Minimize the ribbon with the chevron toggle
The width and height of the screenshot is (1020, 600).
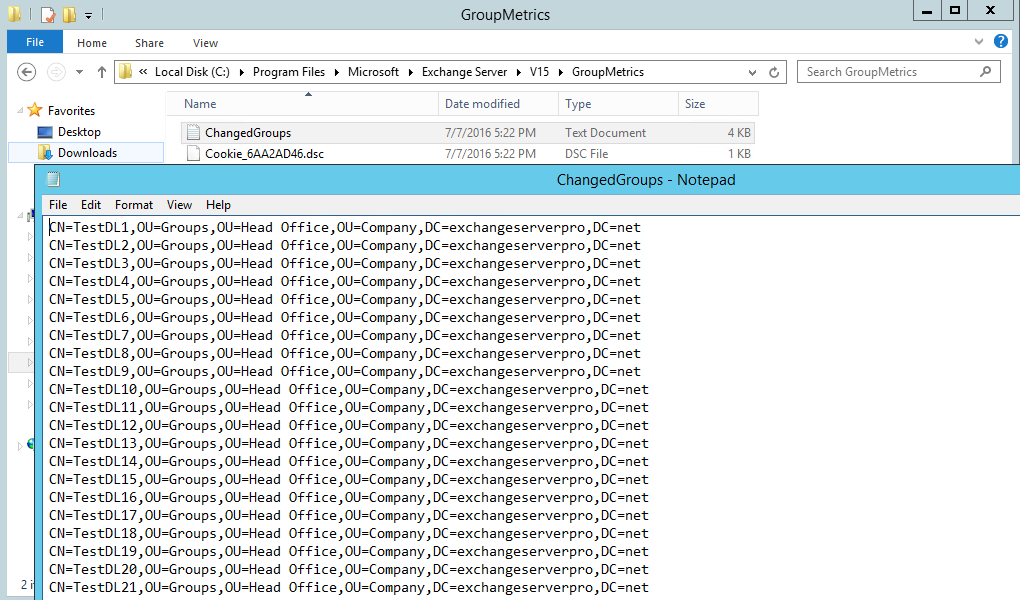[x=978, y=42]
